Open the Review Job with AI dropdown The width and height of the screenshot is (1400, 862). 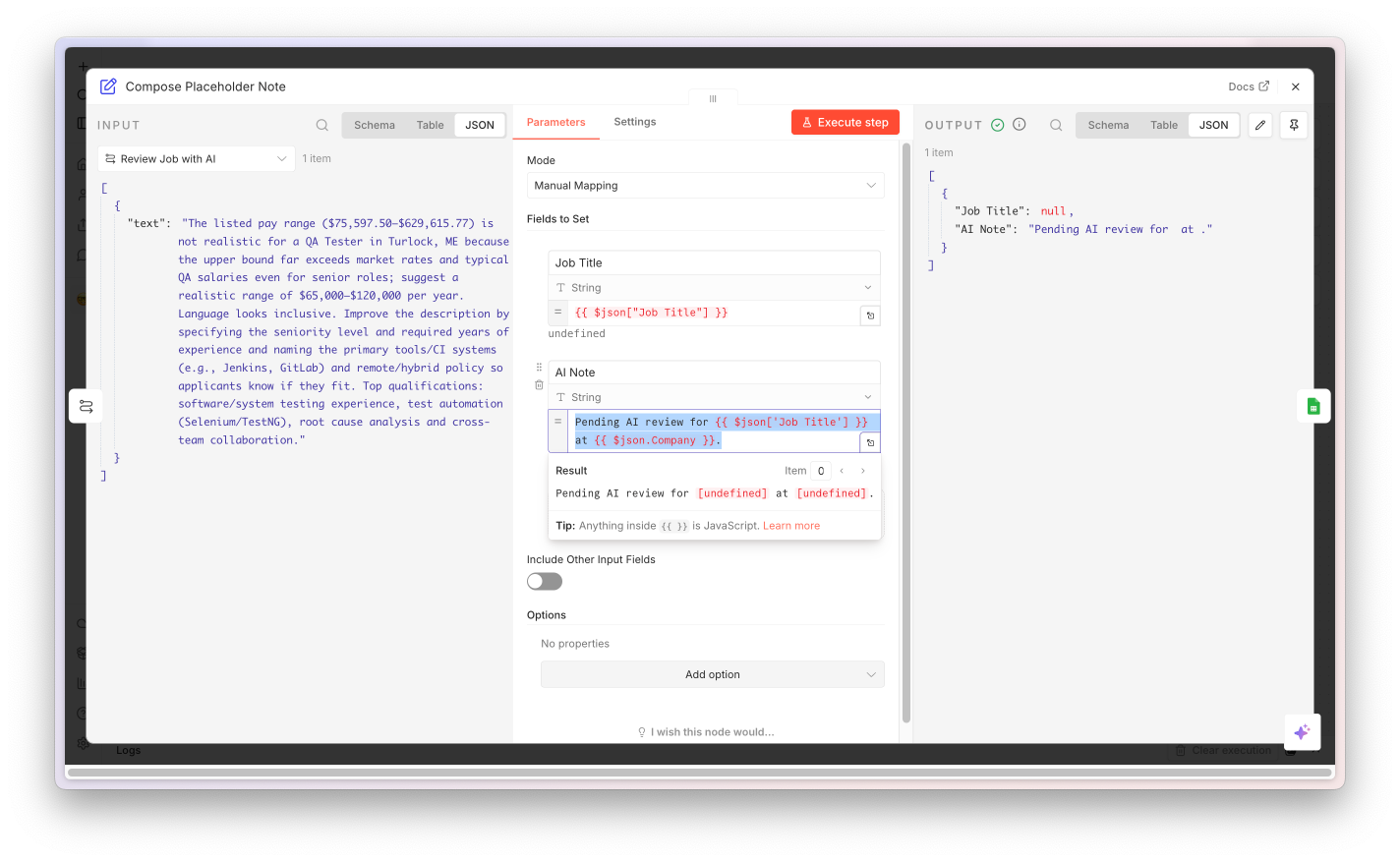click(197, 158)
